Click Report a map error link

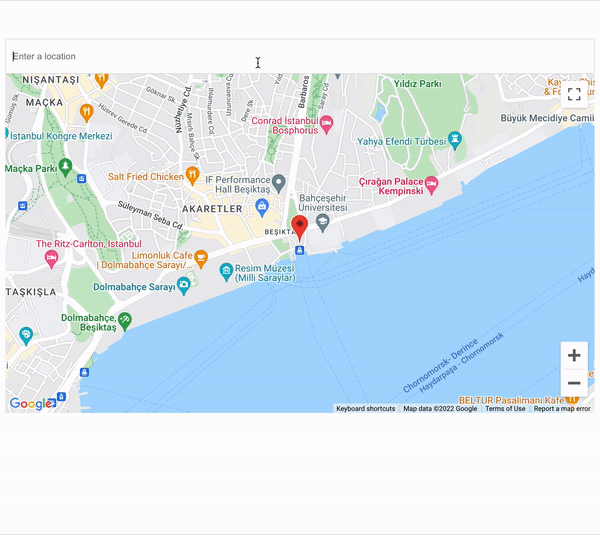562,408
